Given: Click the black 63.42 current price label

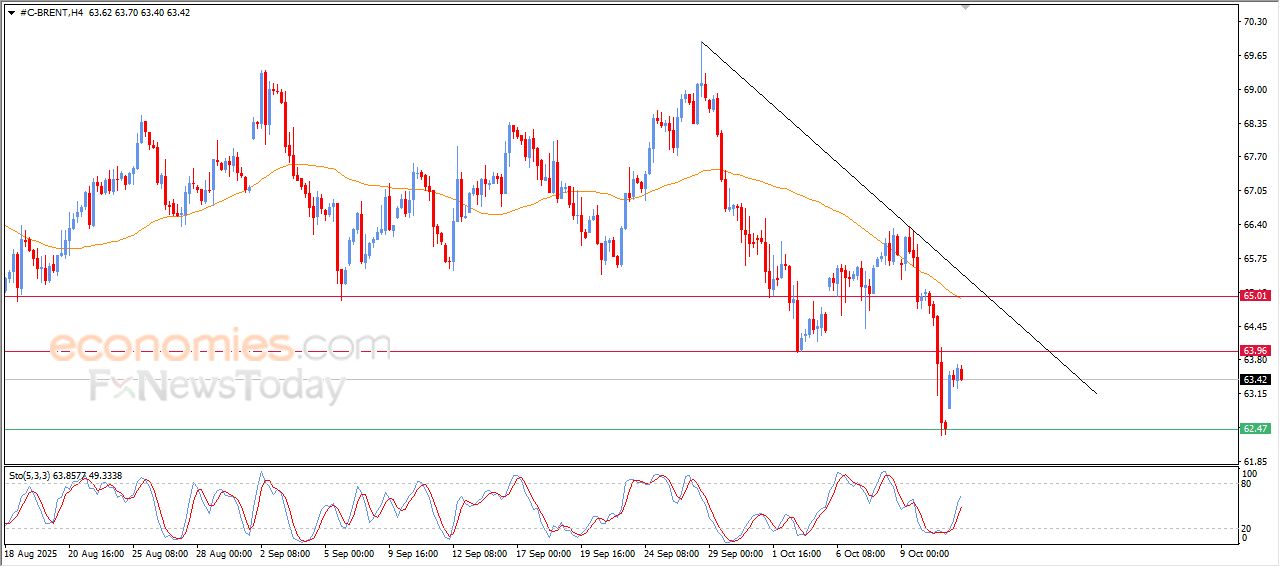Looking at the screenshot, I should 1254,380.
